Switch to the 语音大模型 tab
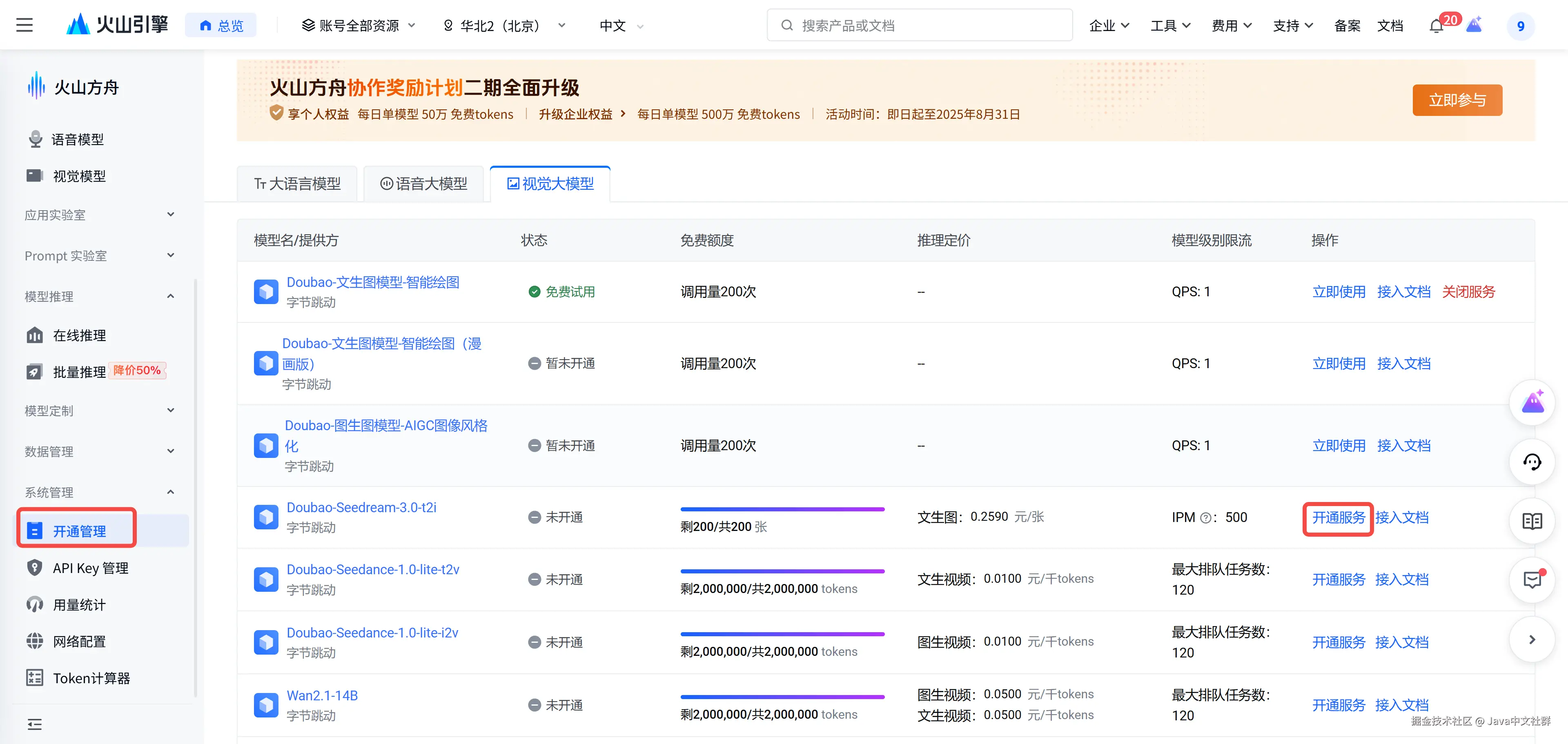1568x744 pixels. point(424,184)
